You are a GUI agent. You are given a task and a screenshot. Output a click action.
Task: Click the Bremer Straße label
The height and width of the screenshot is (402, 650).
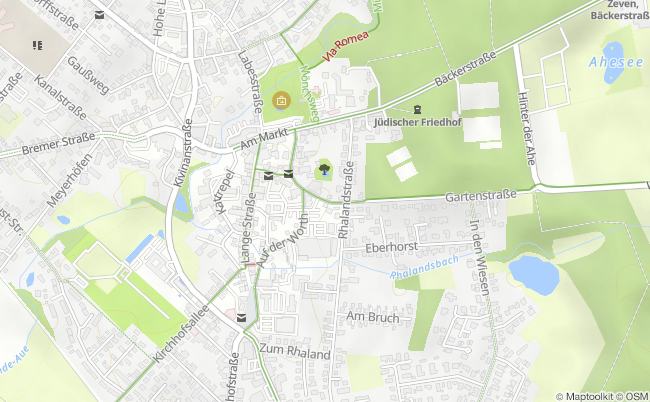(x=58, y=143)
